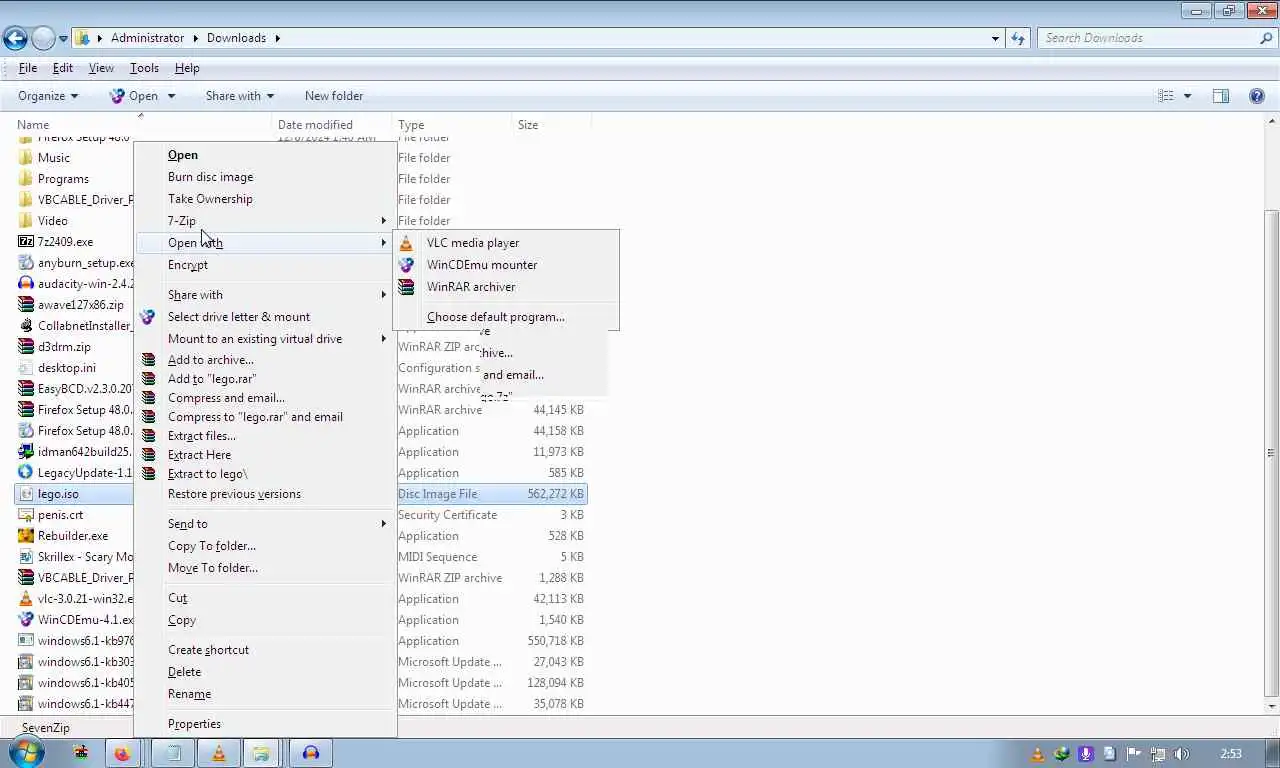
Task: Choose WinCDEmu mounter from Open with list
Action: (x=482, y=265)
